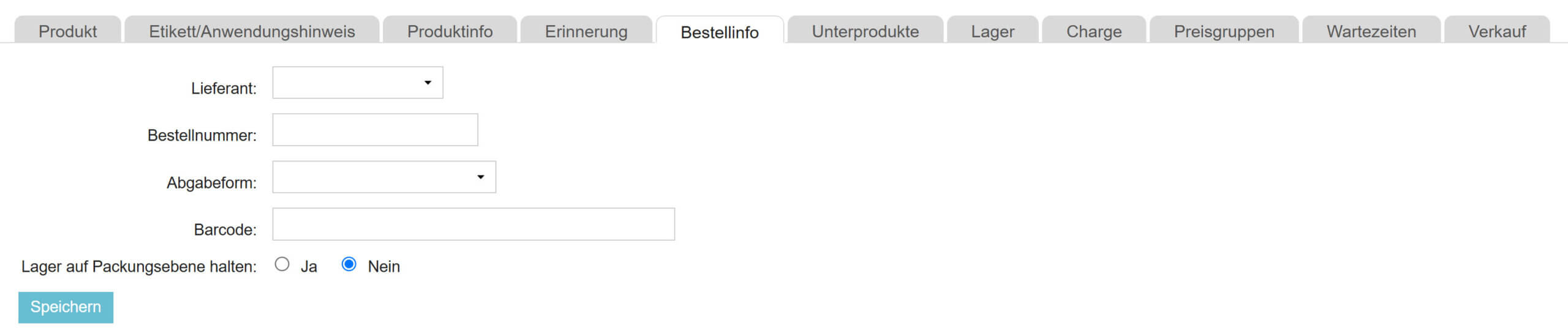Show the Charge tab
The image size is (1568, 334).
[1094, 31]
